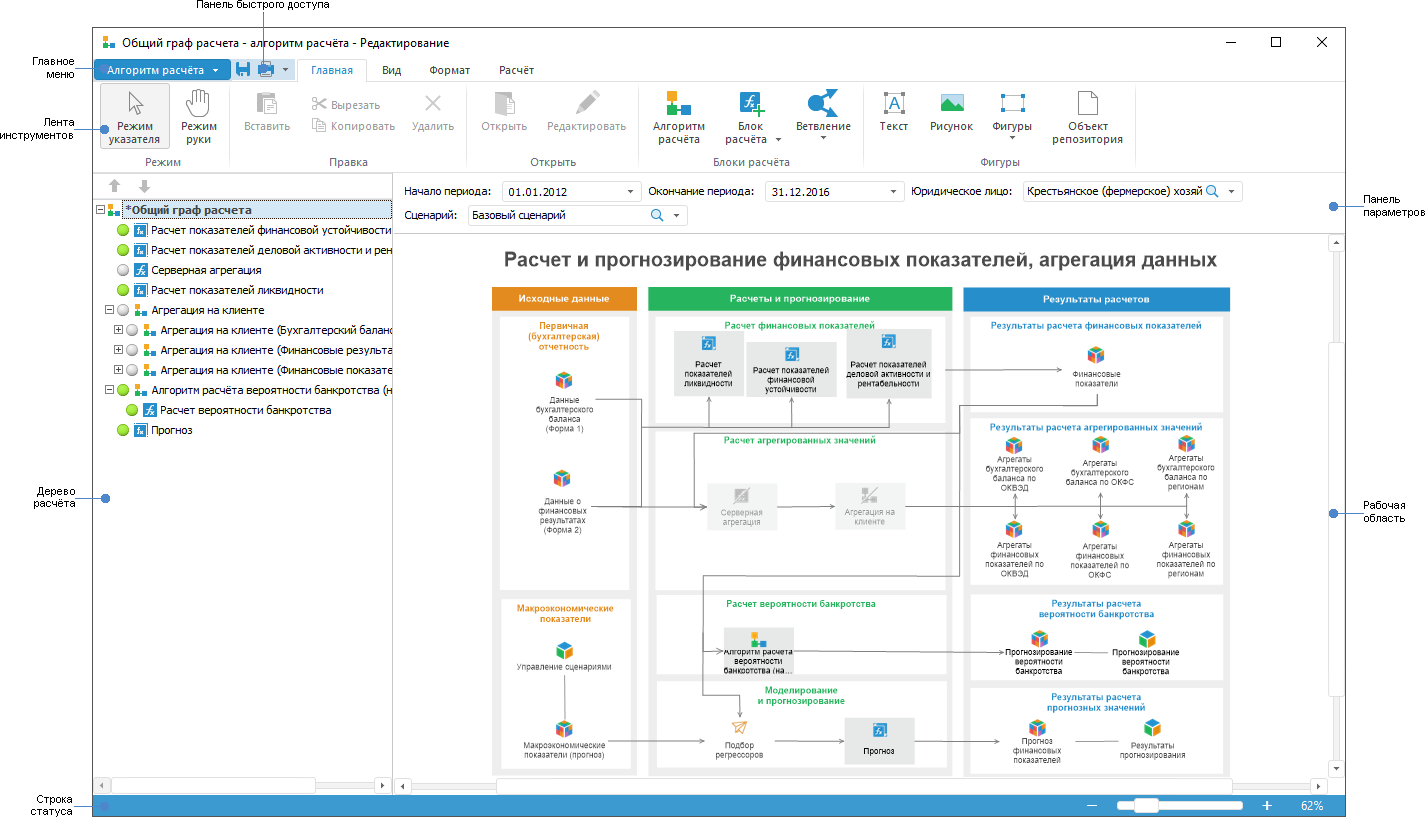Toggle status circle of Расчет показателей ликвидности

123,290
